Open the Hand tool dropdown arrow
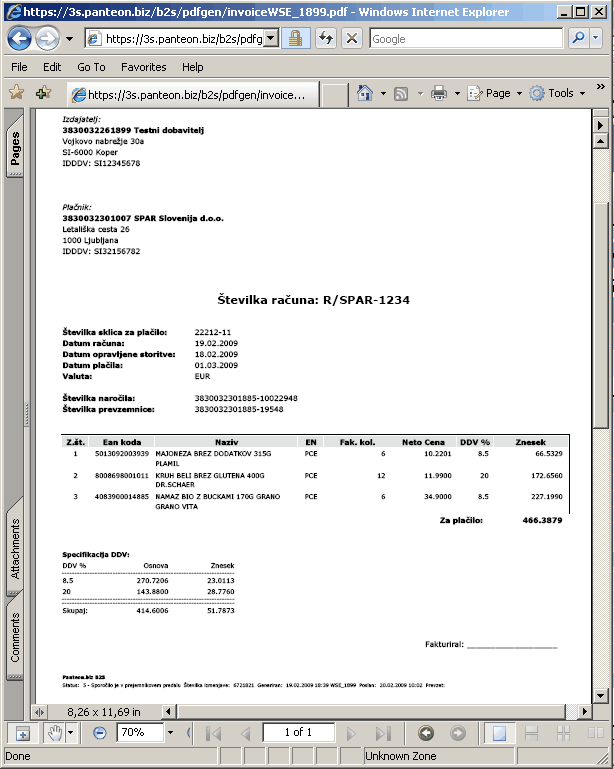614x769 pixels. (x=71, y=734)
